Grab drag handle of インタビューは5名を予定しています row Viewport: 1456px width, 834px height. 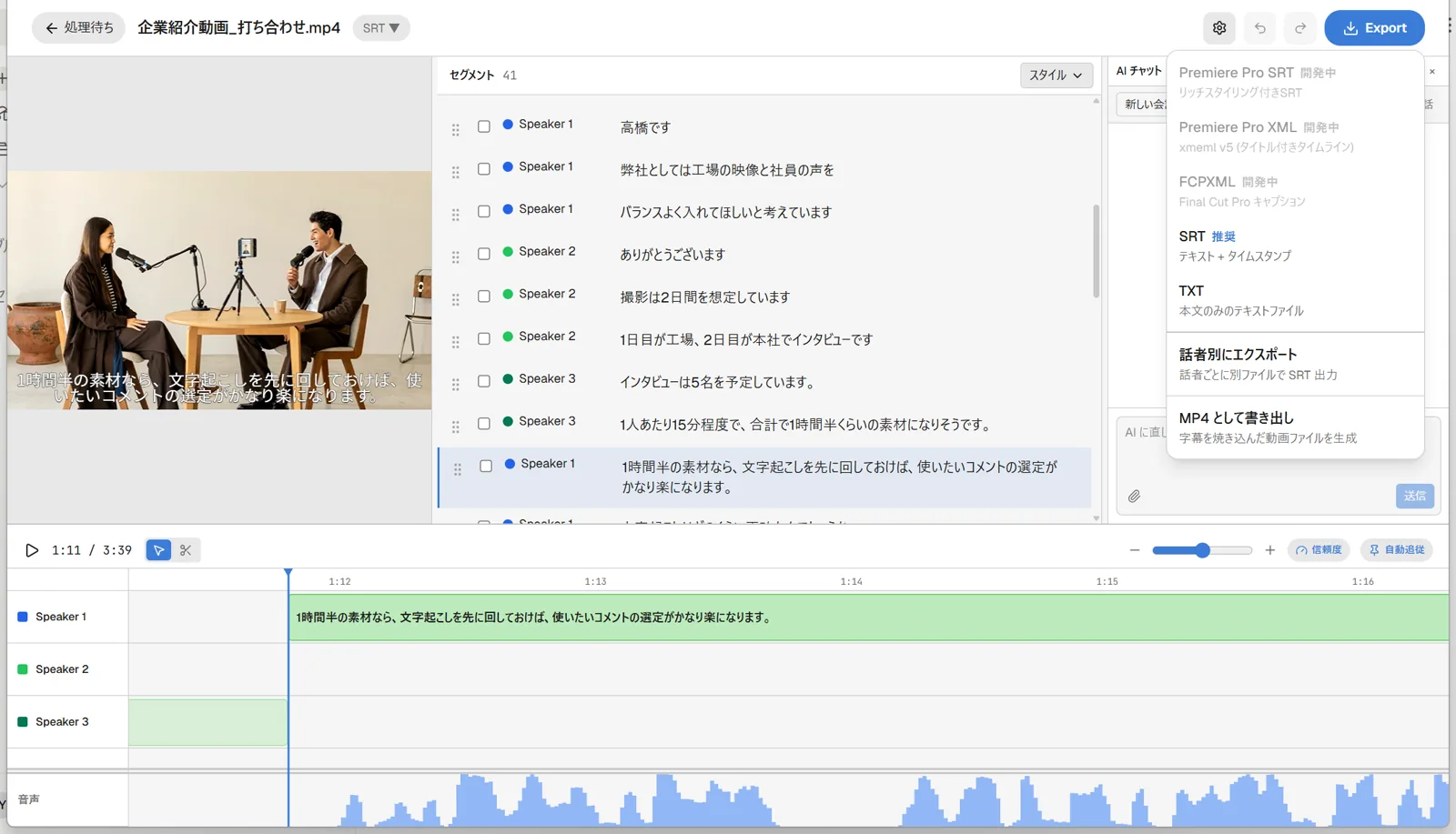point(456,385)
